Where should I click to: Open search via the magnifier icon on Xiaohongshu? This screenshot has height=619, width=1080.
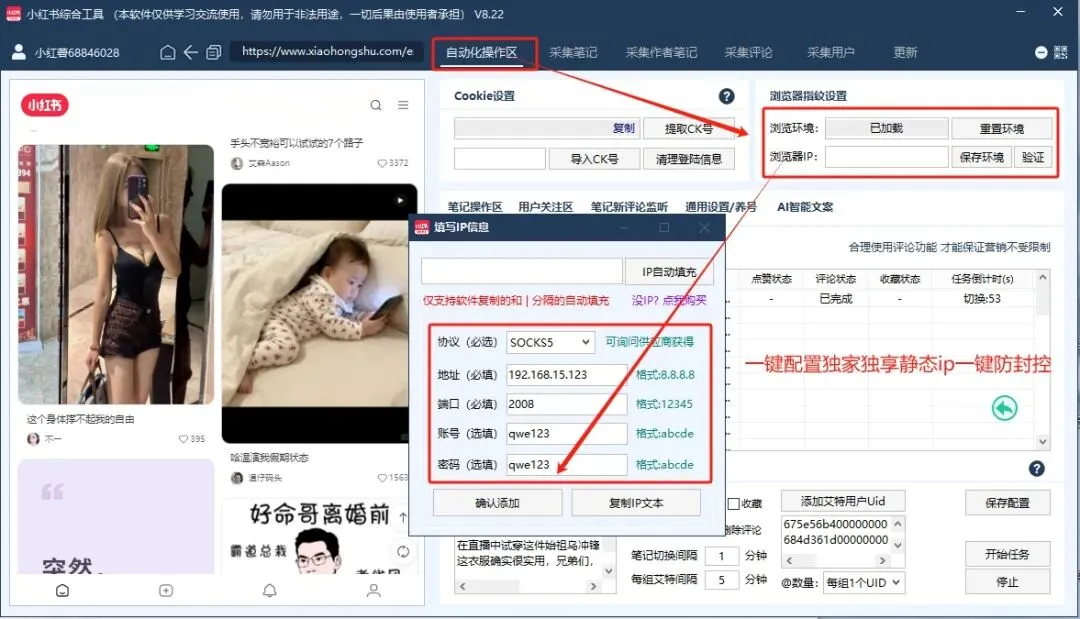point(376,104)
